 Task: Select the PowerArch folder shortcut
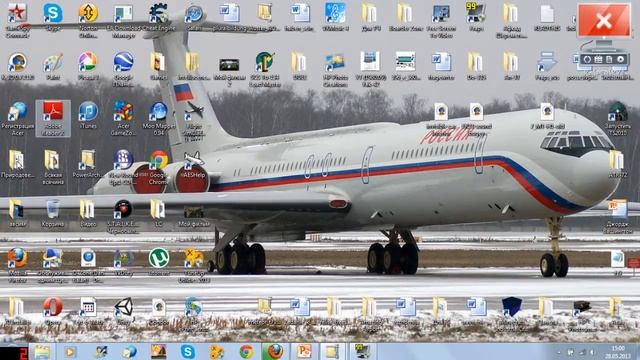tap(88, 164)
